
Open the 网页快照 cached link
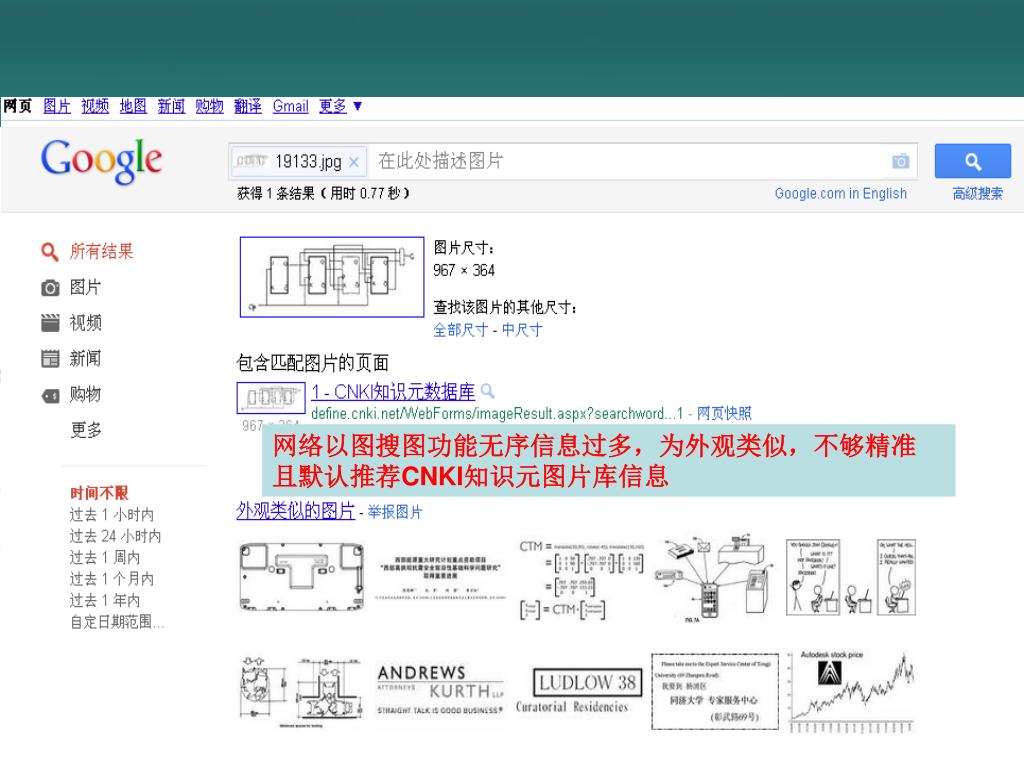pos(724,413)
